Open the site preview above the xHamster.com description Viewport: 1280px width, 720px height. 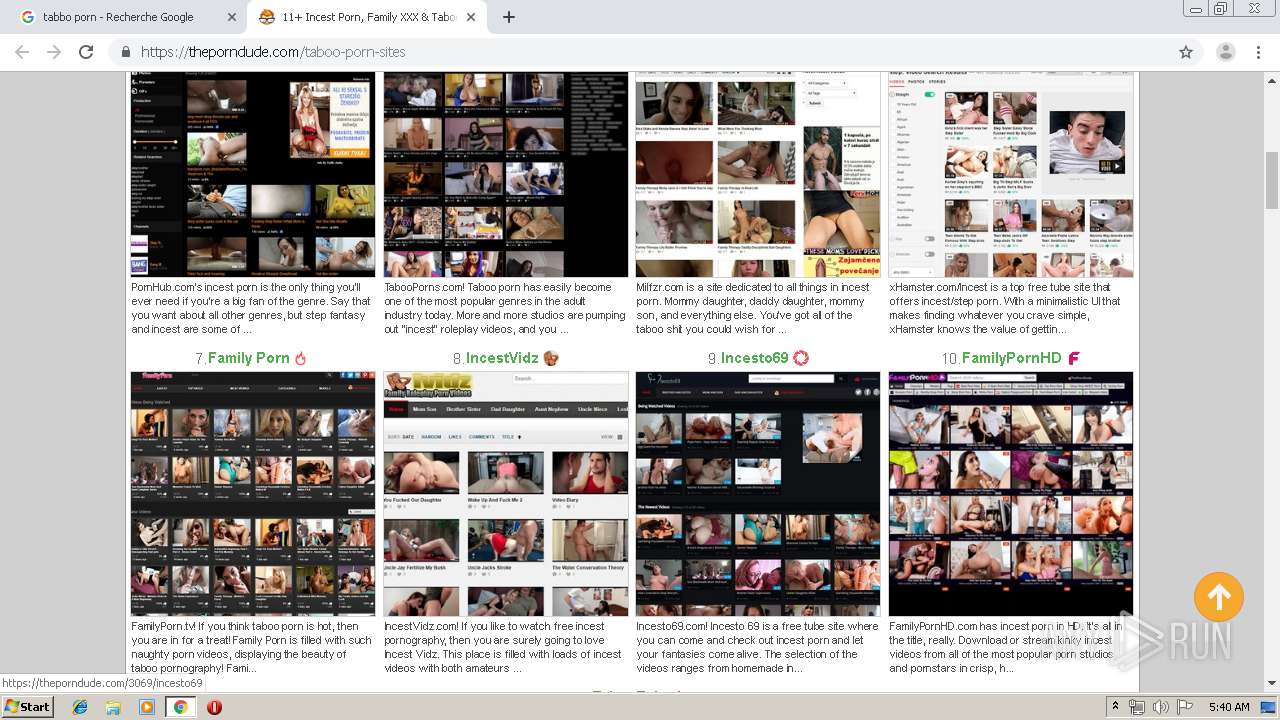pyautogui.click(x=1011, y=174)
